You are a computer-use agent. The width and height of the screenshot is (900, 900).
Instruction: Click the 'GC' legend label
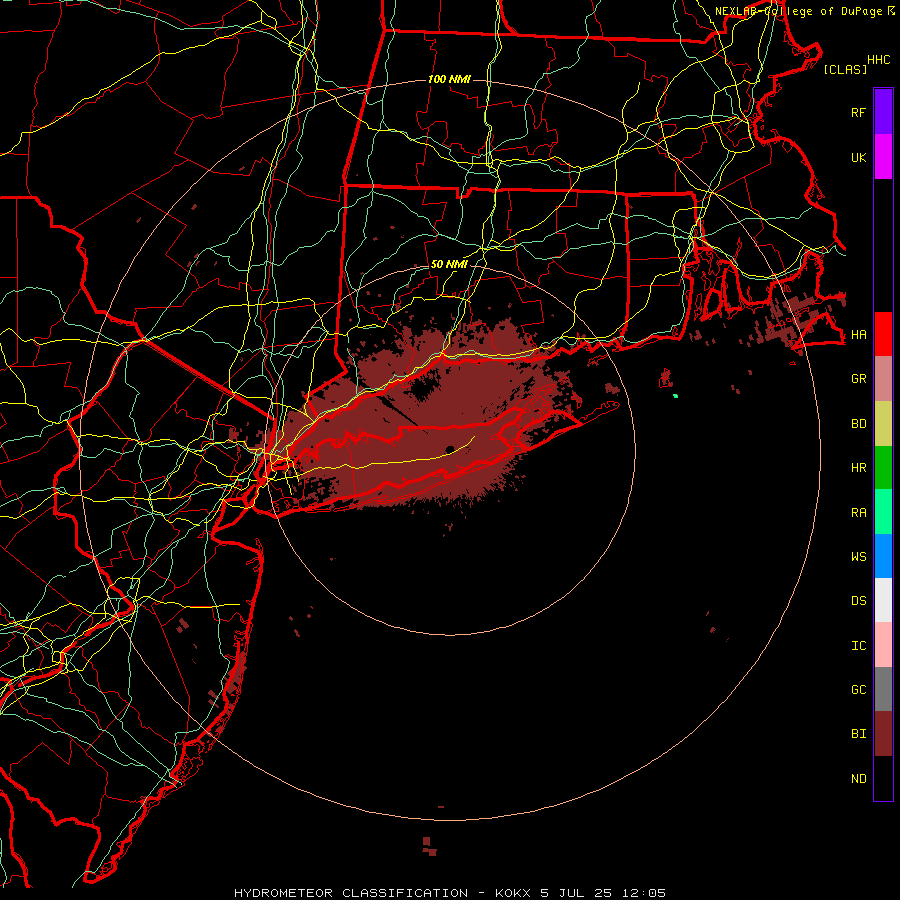coord(859,690)
